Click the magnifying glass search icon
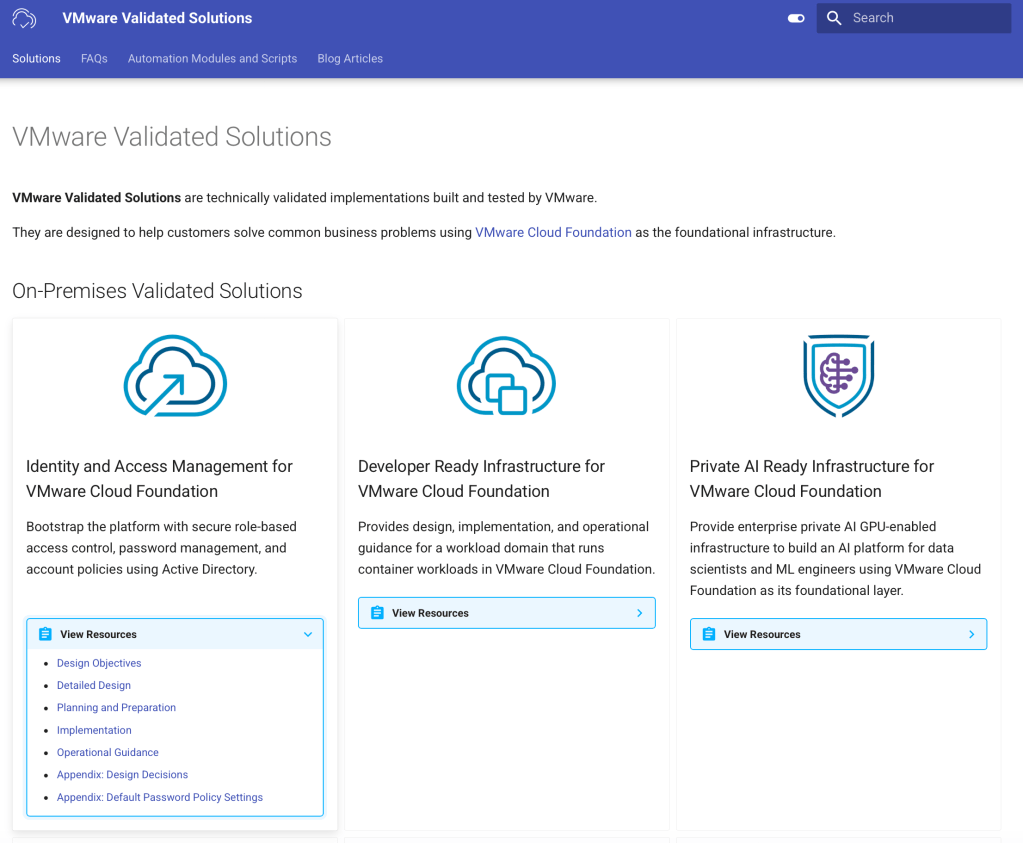This screenshot has height=843, width=1023. tap(834, 18)
